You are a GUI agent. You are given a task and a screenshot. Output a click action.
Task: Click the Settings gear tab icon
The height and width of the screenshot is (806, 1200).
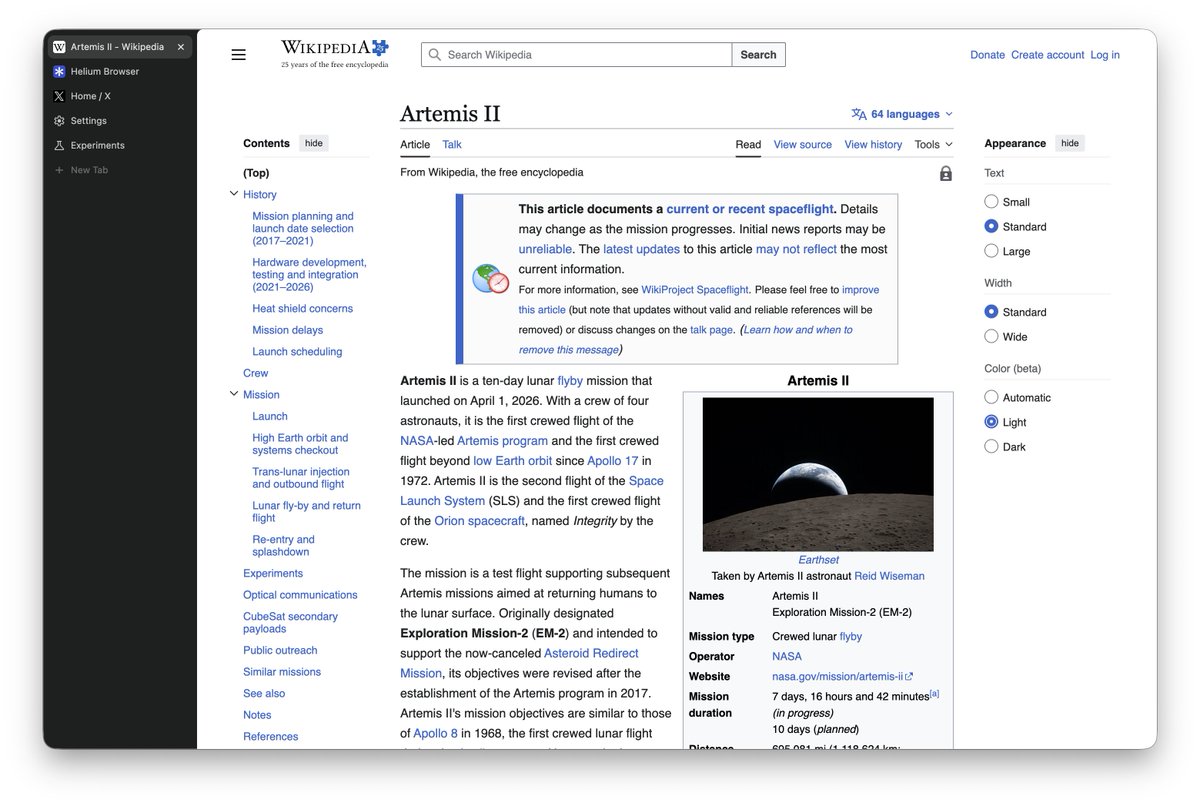59,121
